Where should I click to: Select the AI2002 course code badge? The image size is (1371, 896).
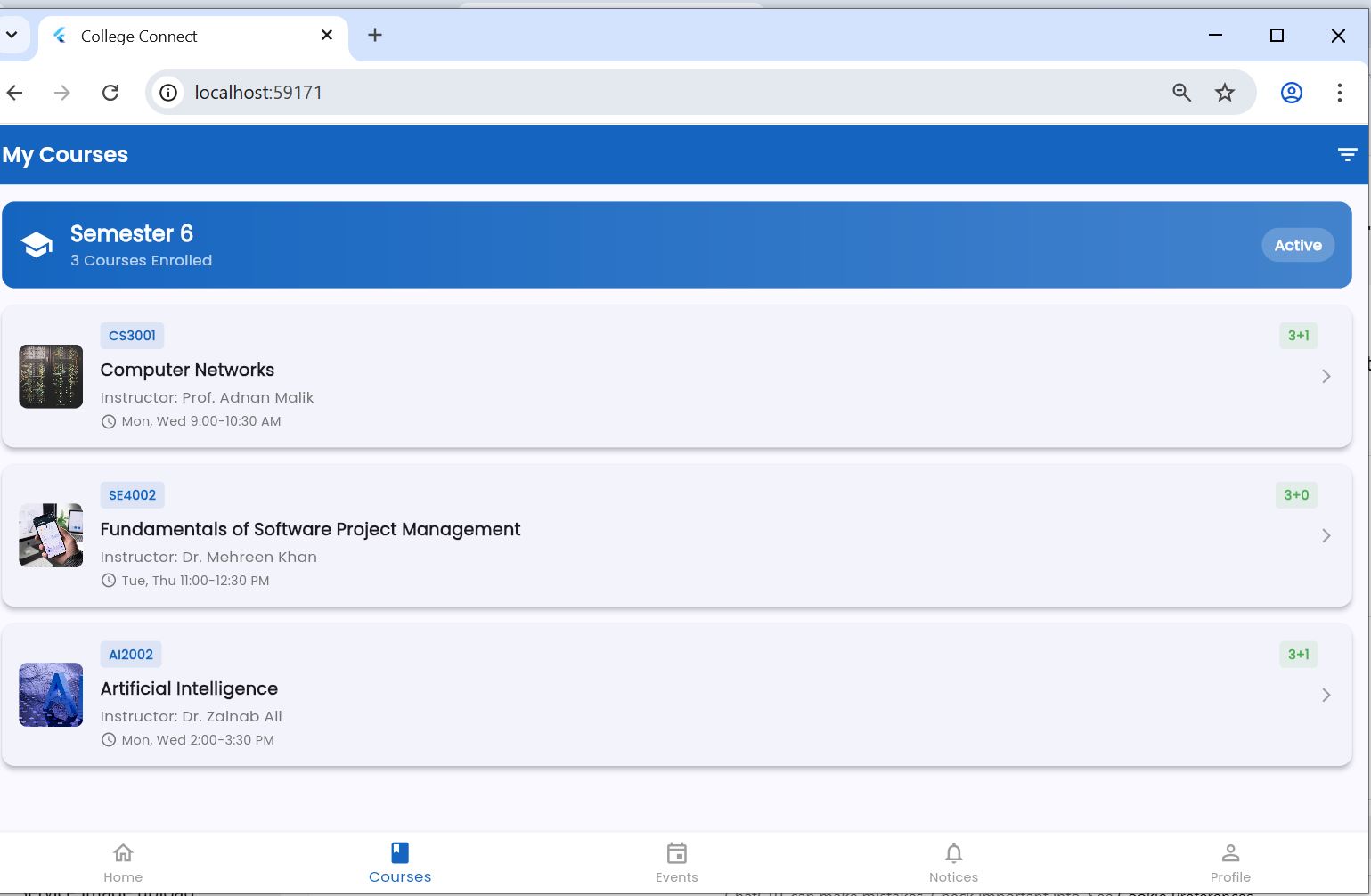point(130,654)
